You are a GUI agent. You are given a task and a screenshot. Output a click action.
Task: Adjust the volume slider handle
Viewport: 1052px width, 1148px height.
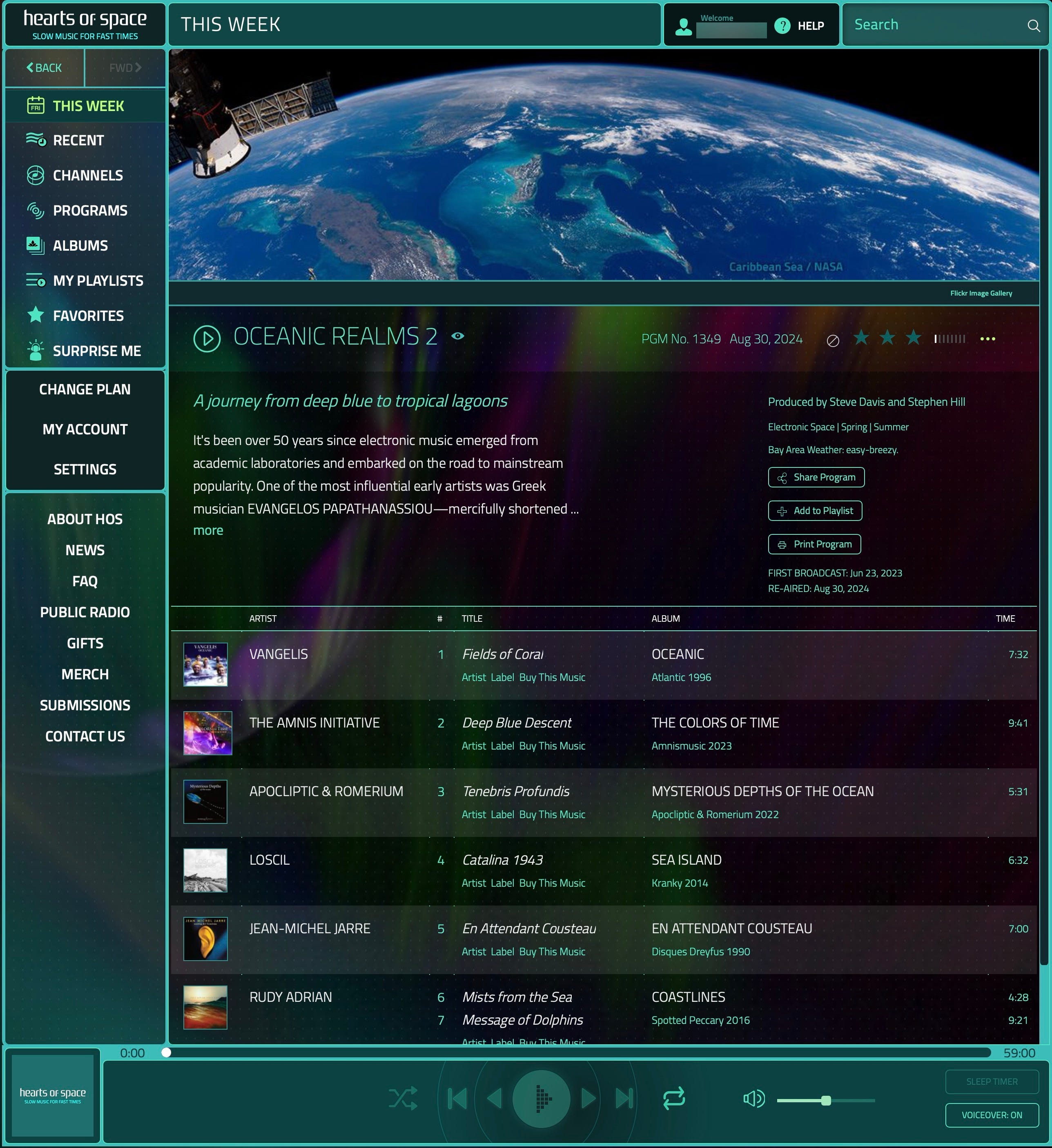[x=826, y=1100]
